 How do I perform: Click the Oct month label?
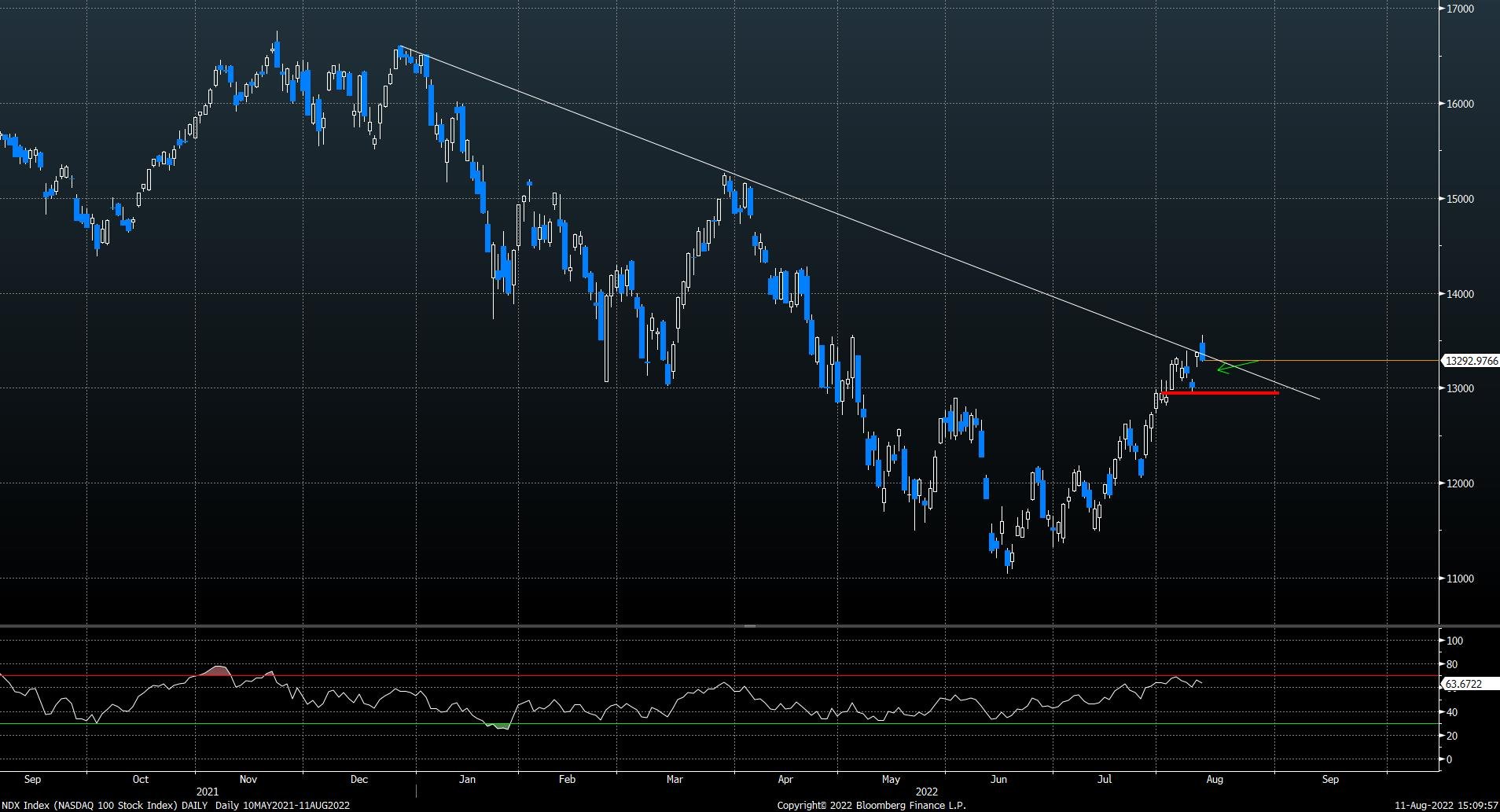(141, 780)
